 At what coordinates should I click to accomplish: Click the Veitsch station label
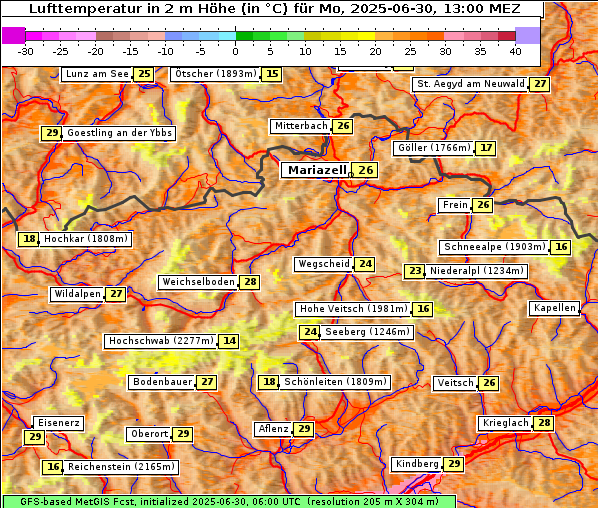455,383
